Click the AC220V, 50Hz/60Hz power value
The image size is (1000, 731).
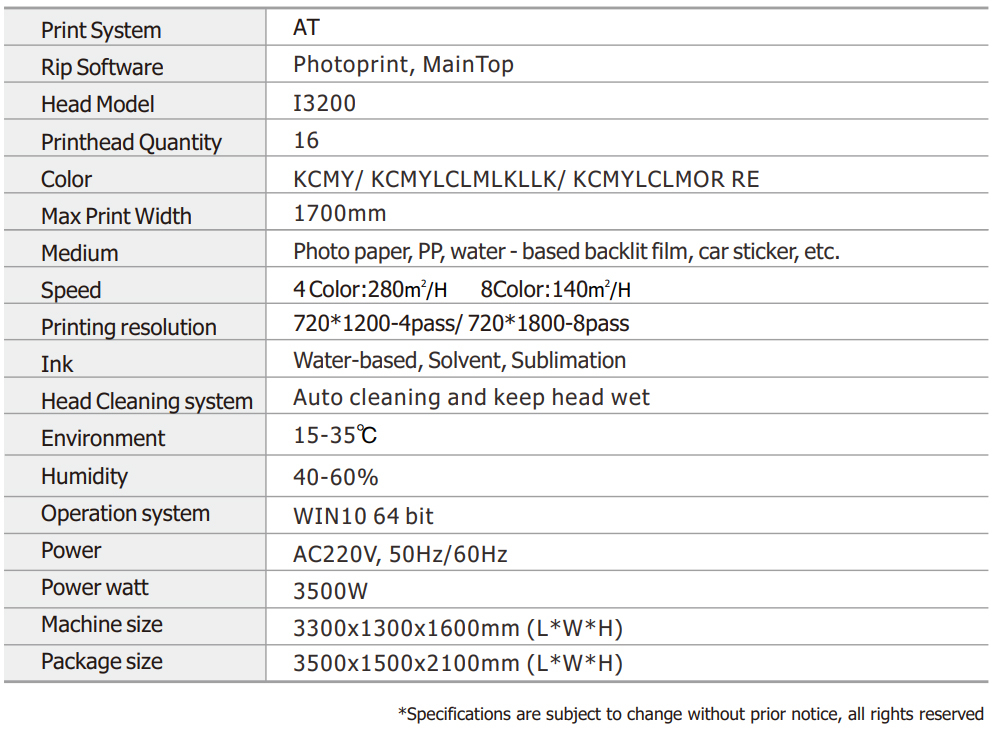[400, 553]
